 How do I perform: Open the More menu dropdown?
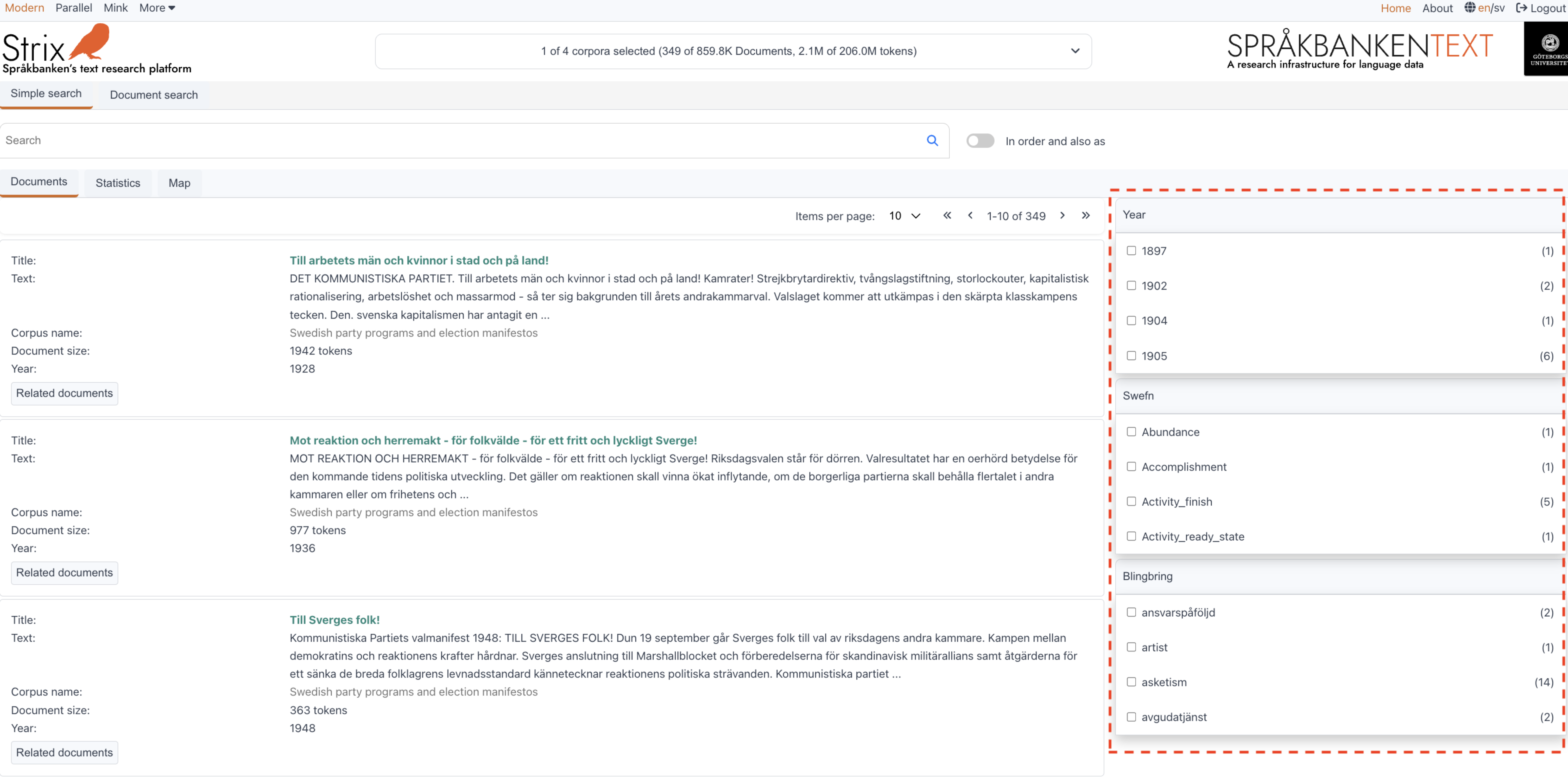point(157,8)
